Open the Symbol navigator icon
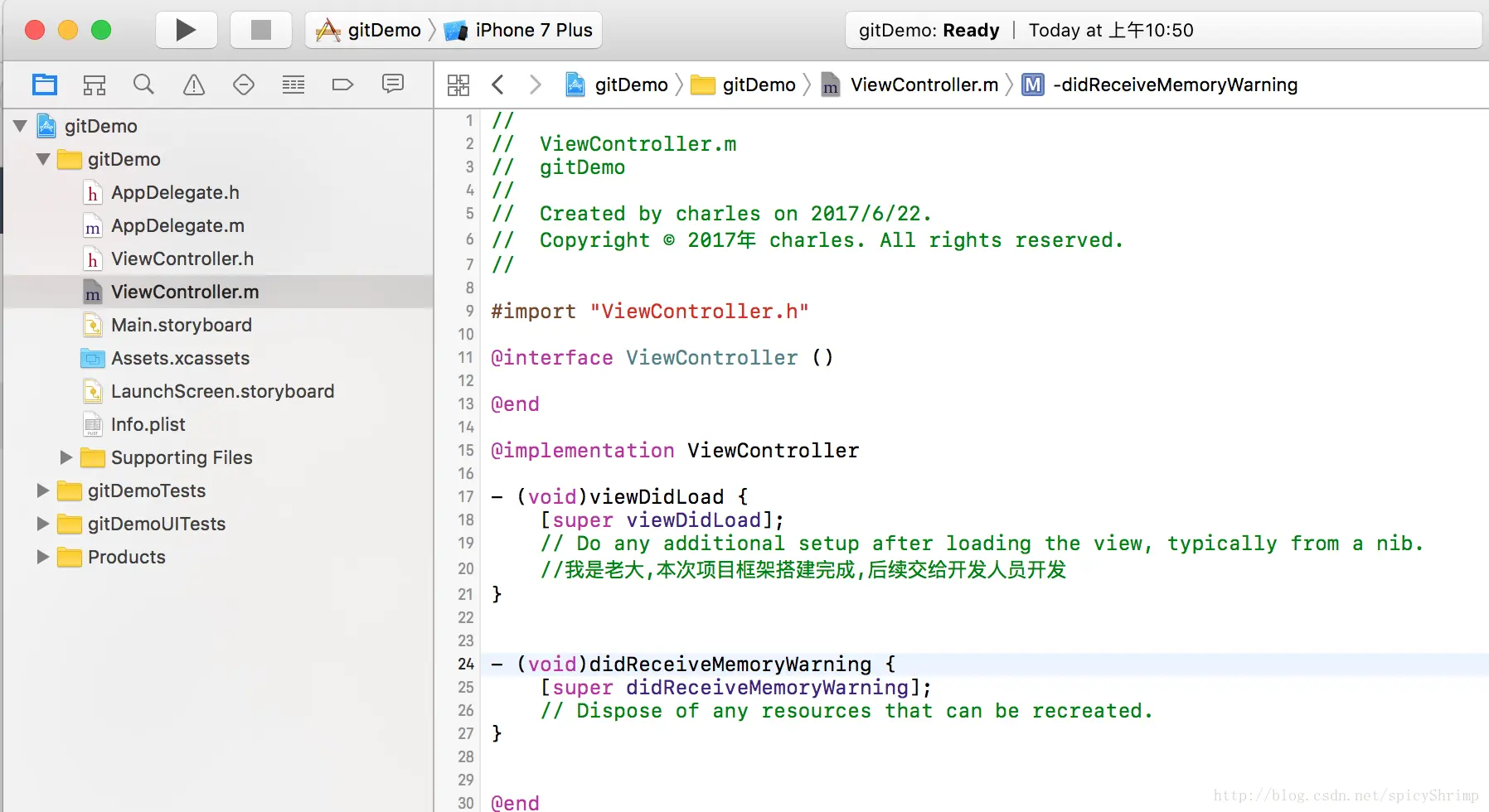This screenshot has height=812, width=1489. pyautogui.click(x=95, y=85)
